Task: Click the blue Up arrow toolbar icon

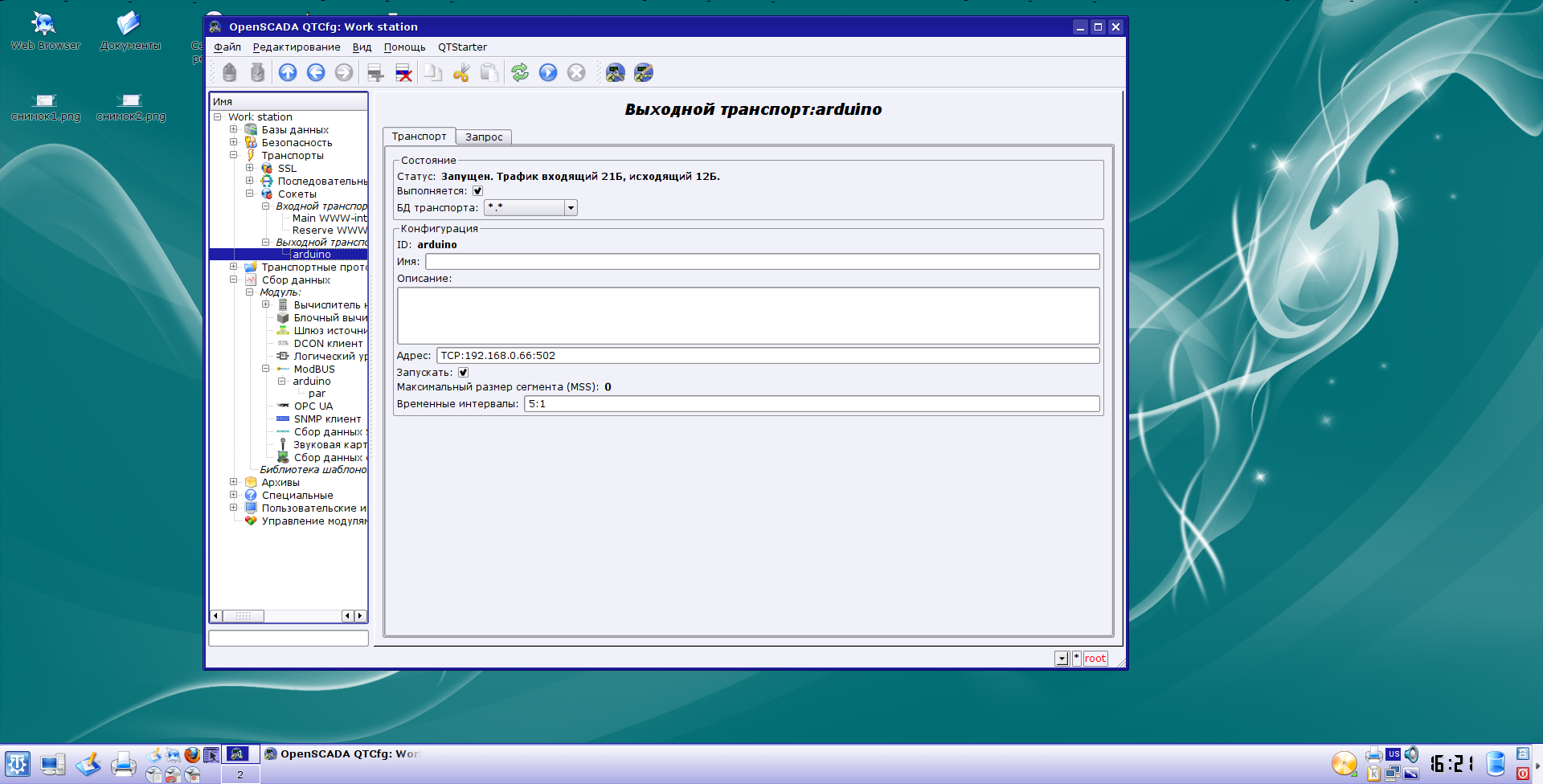Action: tap(288, 73)
